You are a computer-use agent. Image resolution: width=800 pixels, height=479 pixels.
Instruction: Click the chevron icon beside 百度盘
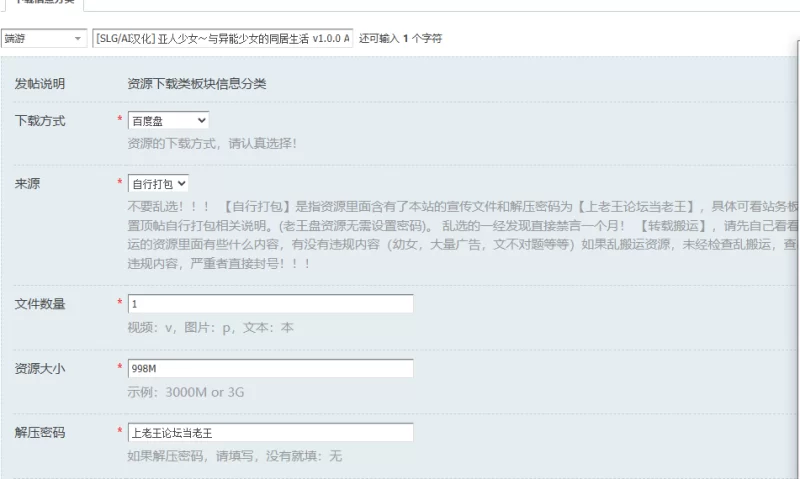coord(202,120)
